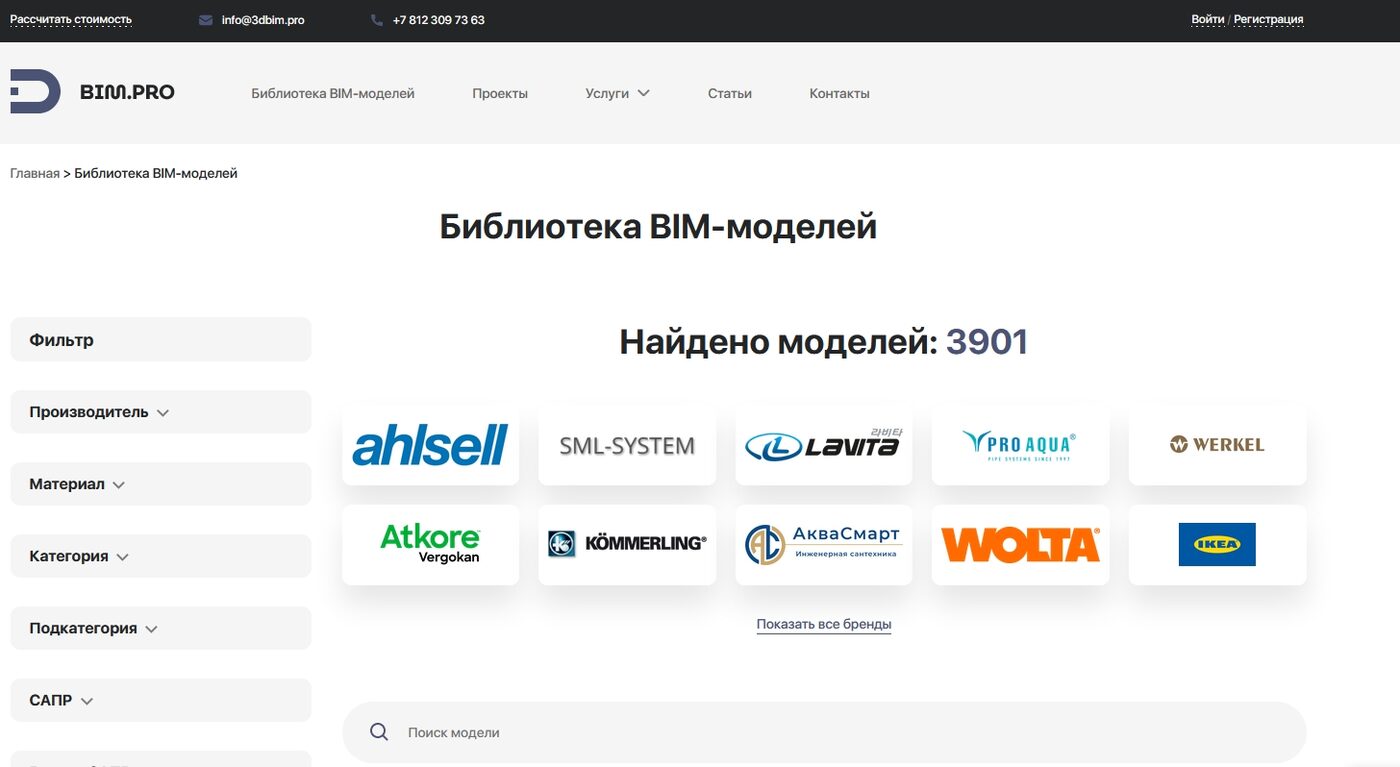Click Регистрация link
This screenshot has width=1400, height=767.
[1268, 20]
